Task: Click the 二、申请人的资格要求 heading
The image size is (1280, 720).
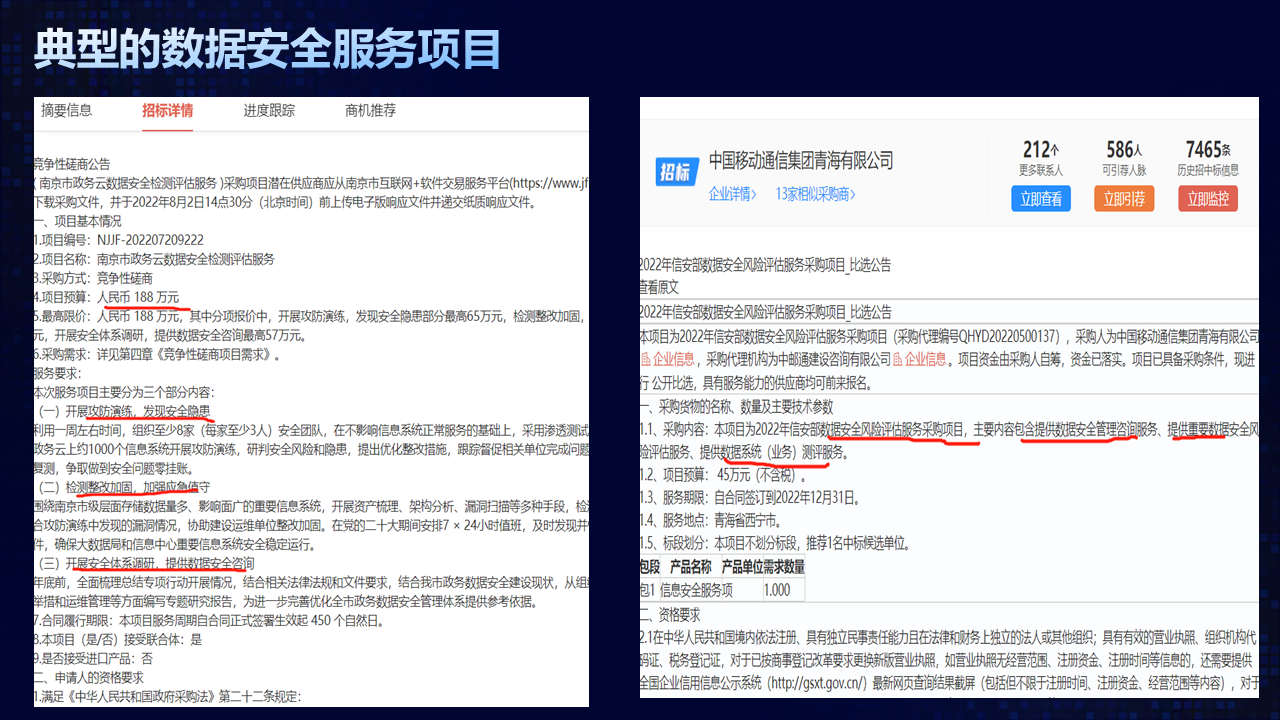Action: 91,677
